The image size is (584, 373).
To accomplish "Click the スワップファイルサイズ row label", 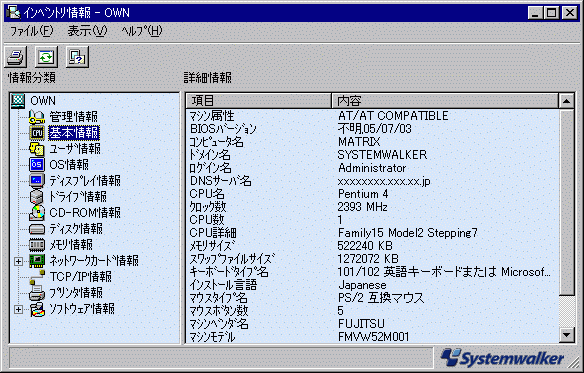I will pos(232,259).
